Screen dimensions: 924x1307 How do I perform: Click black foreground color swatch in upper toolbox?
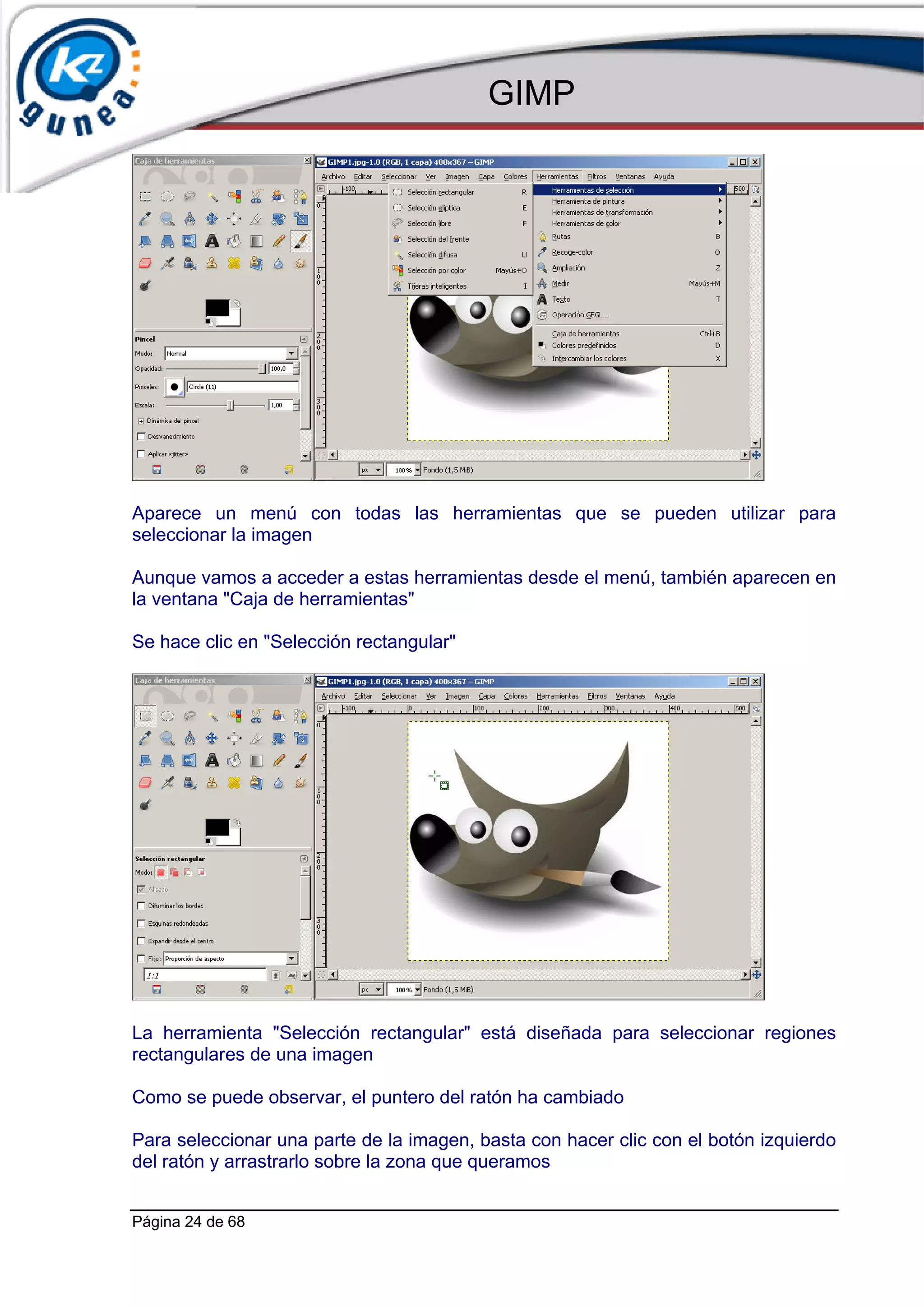(217, 308)
